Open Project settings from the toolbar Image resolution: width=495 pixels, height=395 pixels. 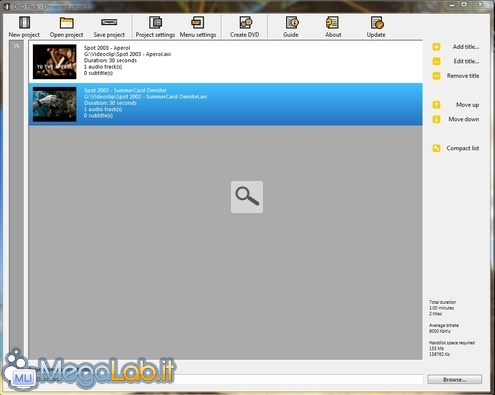(155, 23)
